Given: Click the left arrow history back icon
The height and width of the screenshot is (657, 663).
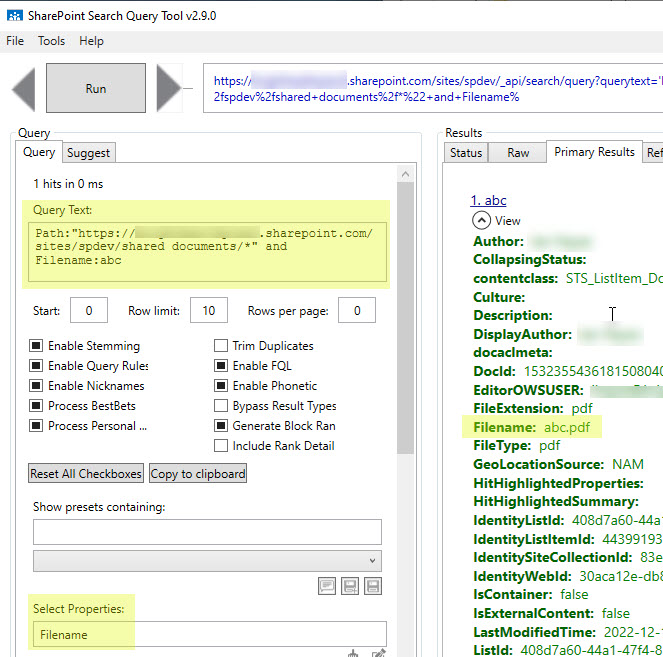Looking at the screenshot, I should click(x=24, y=88).
